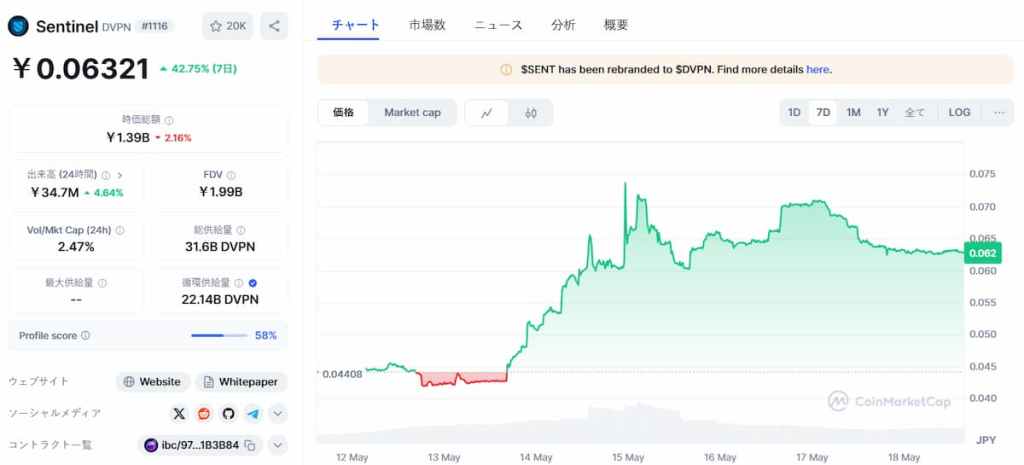The width and height of the screenshot is (1024, 465).
Task: Click the blue verified badge near 循環供給量
Action: click(253, 283)
